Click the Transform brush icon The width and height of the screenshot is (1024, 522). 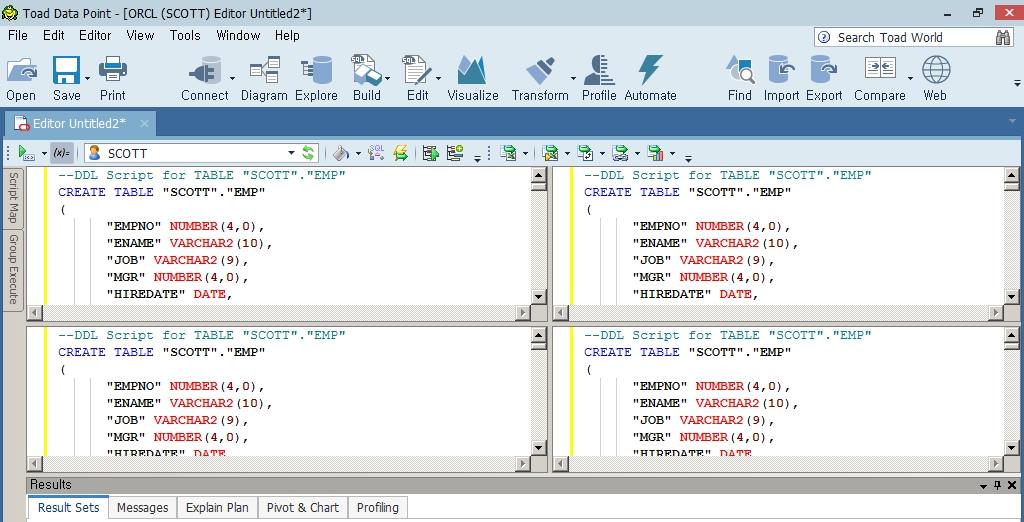(x=539, y=78)
